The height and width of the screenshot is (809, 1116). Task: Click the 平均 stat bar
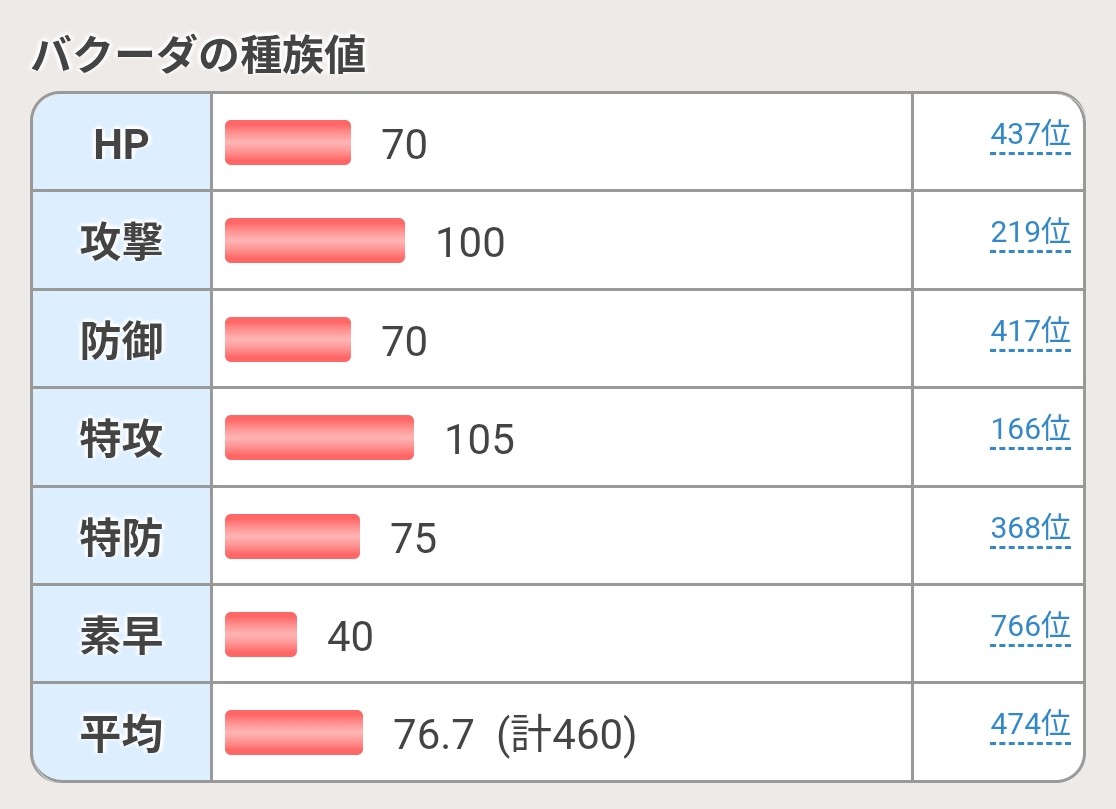point(294,733)
